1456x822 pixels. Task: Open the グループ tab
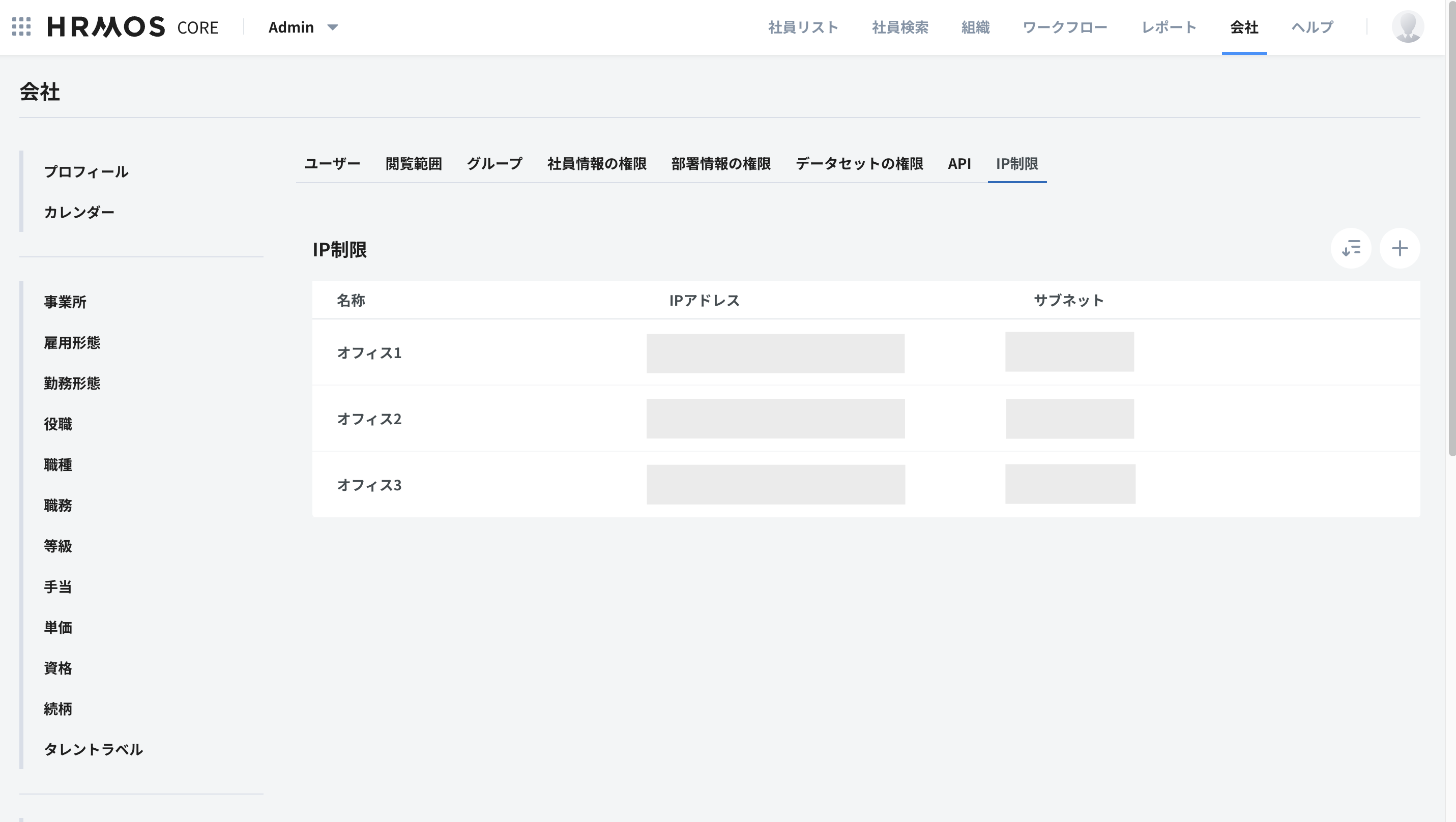click(494, 164)
